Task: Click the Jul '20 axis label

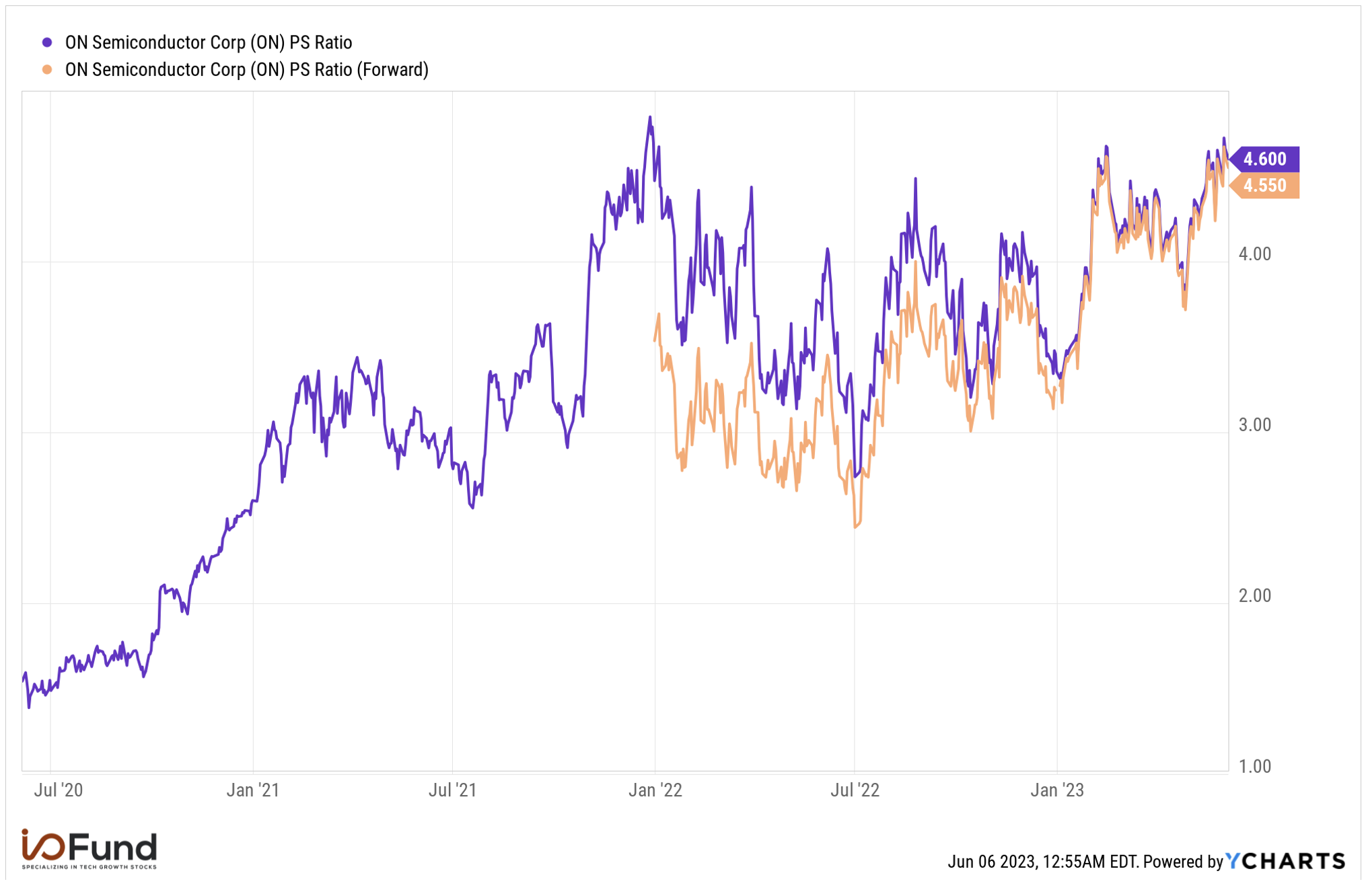Action: tap(59, 790)
